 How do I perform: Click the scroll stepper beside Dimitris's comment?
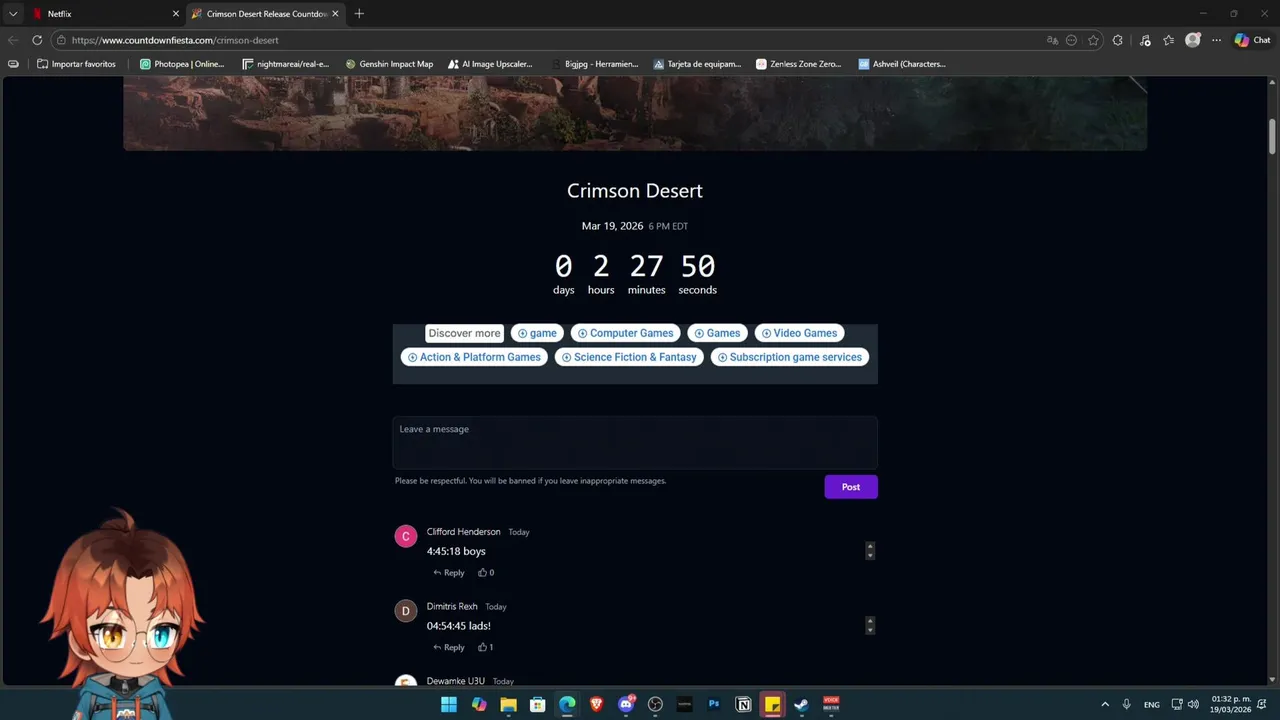click(870, 625)
